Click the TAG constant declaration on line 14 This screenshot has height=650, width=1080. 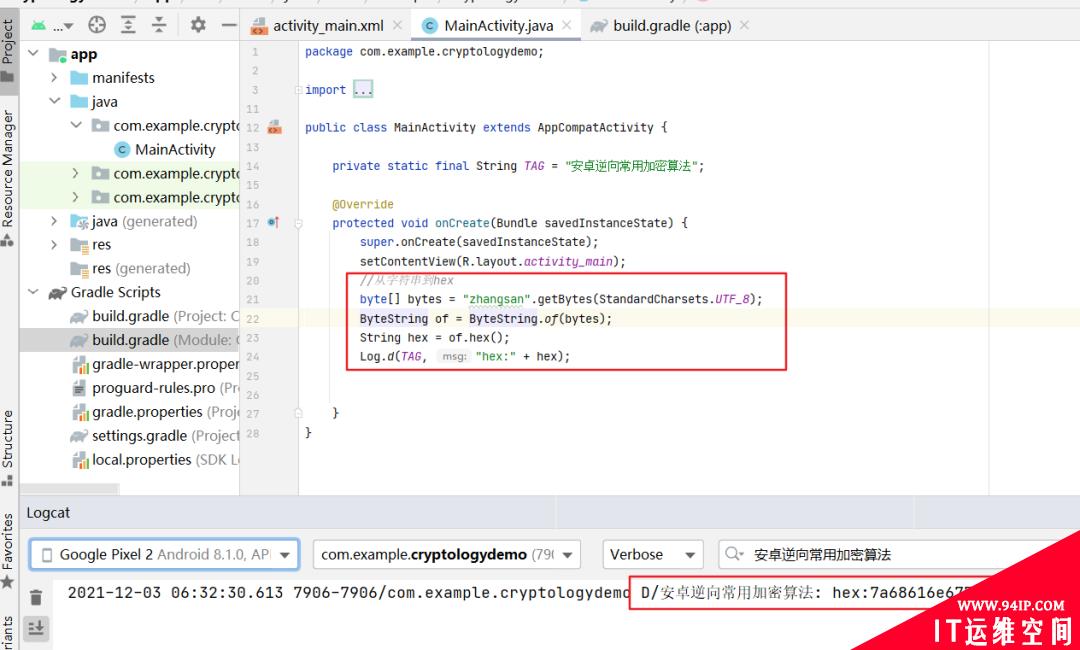(518, 166)
